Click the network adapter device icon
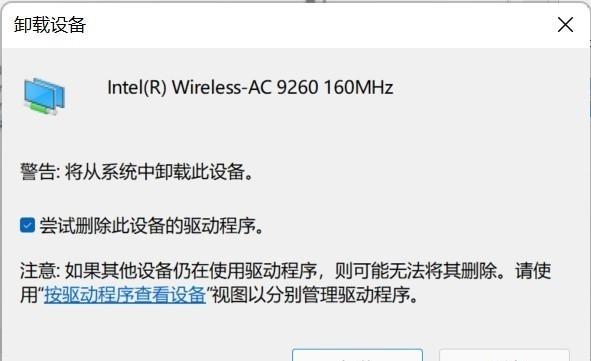 pos(44,96)
